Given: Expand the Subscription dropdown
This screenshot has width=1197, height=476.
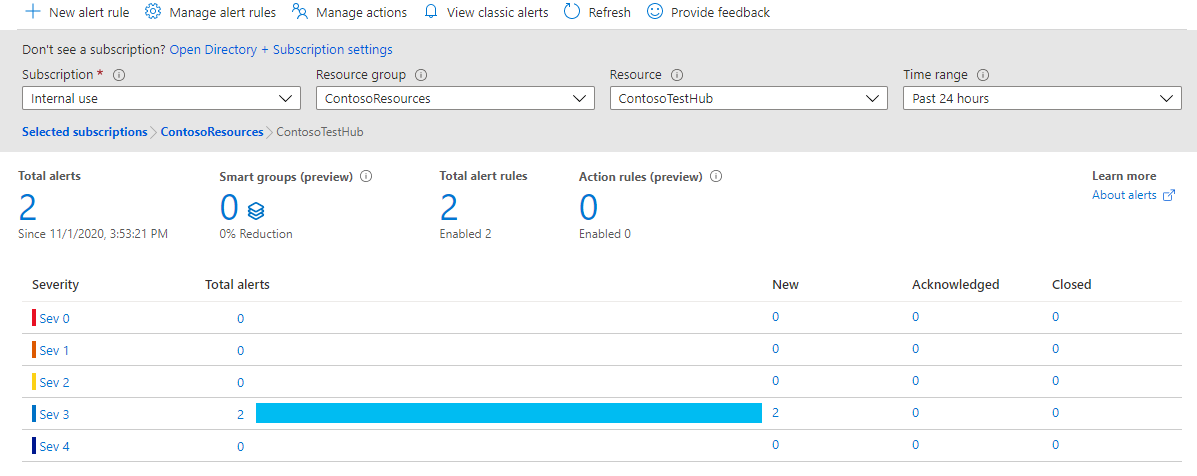Looking at the screenshot, I should point(161,98).
